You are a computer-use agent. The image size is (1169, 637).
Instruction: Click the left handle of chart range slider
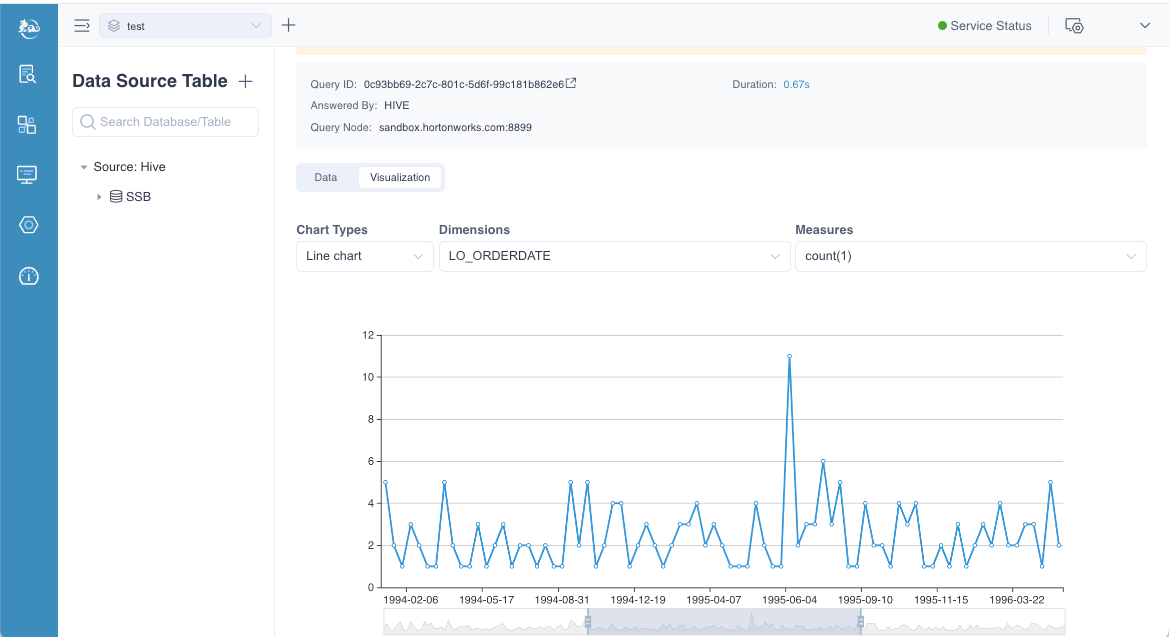(588, 622)
